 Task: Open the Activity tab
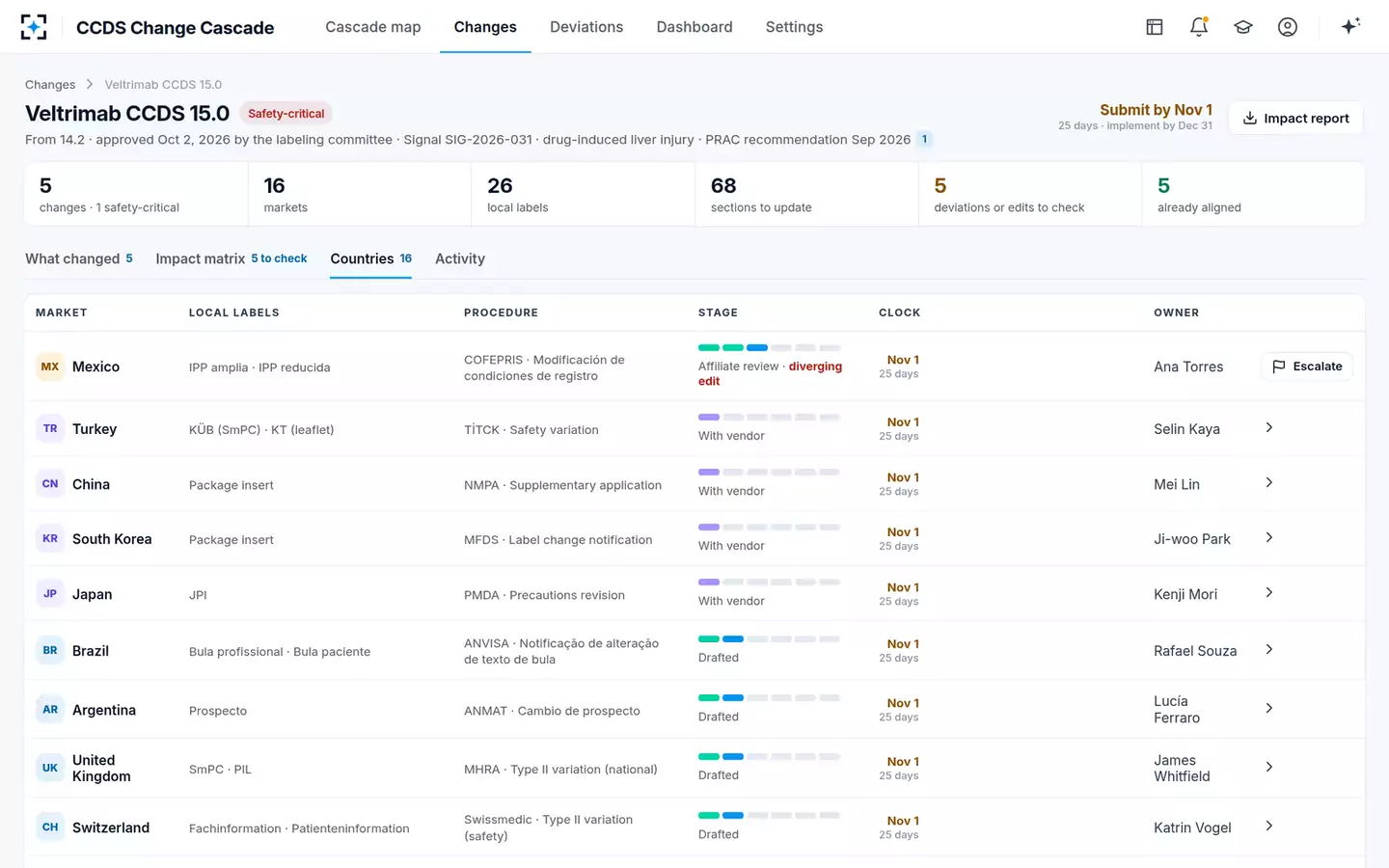[x=460, y=258]
